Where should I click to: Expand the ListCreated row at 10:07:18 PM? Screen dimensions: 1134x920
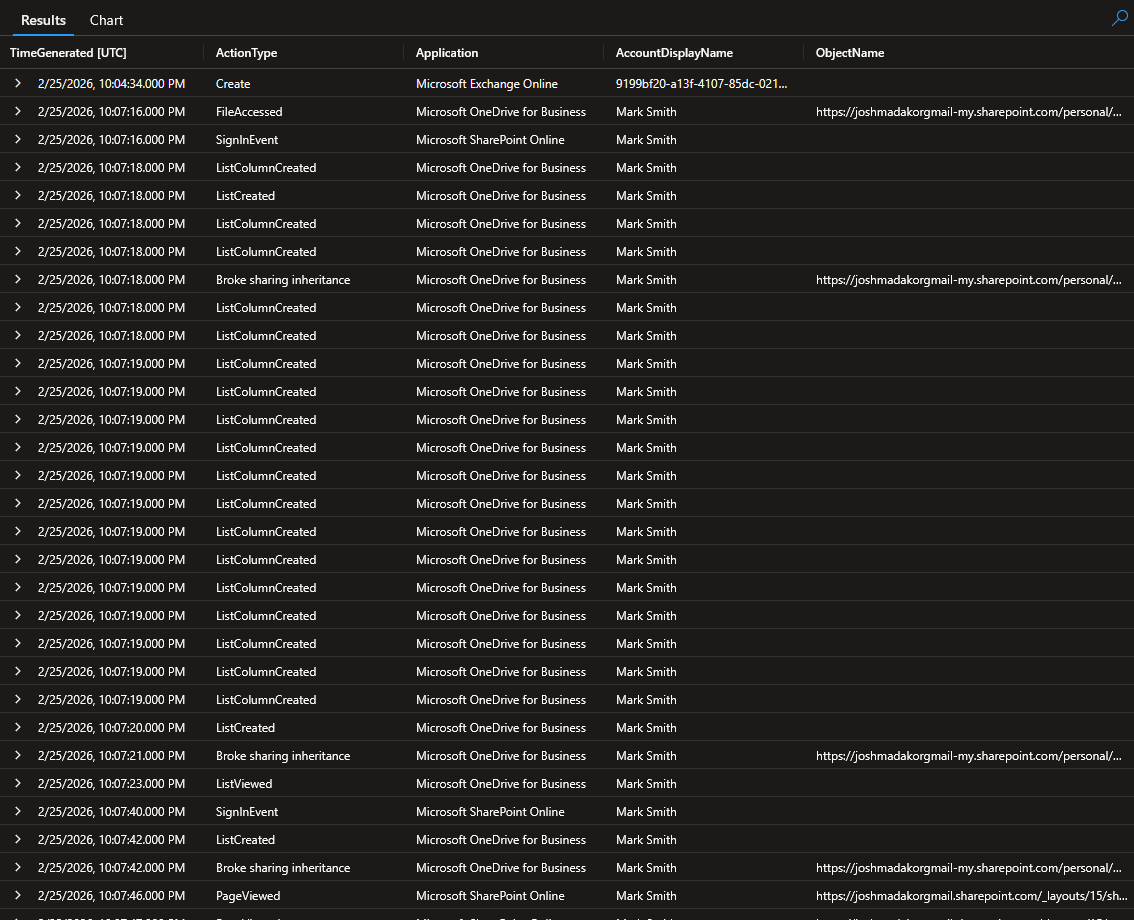tap(17, 195)
